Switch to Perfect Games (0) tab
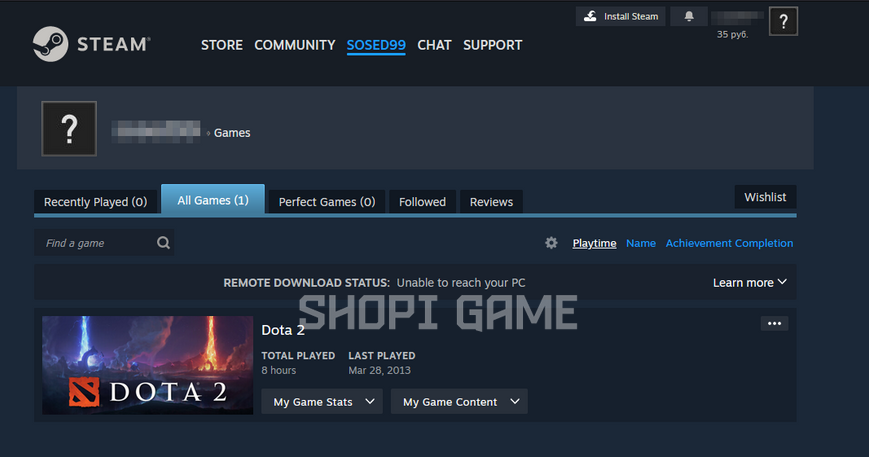 tap(327, 202)
